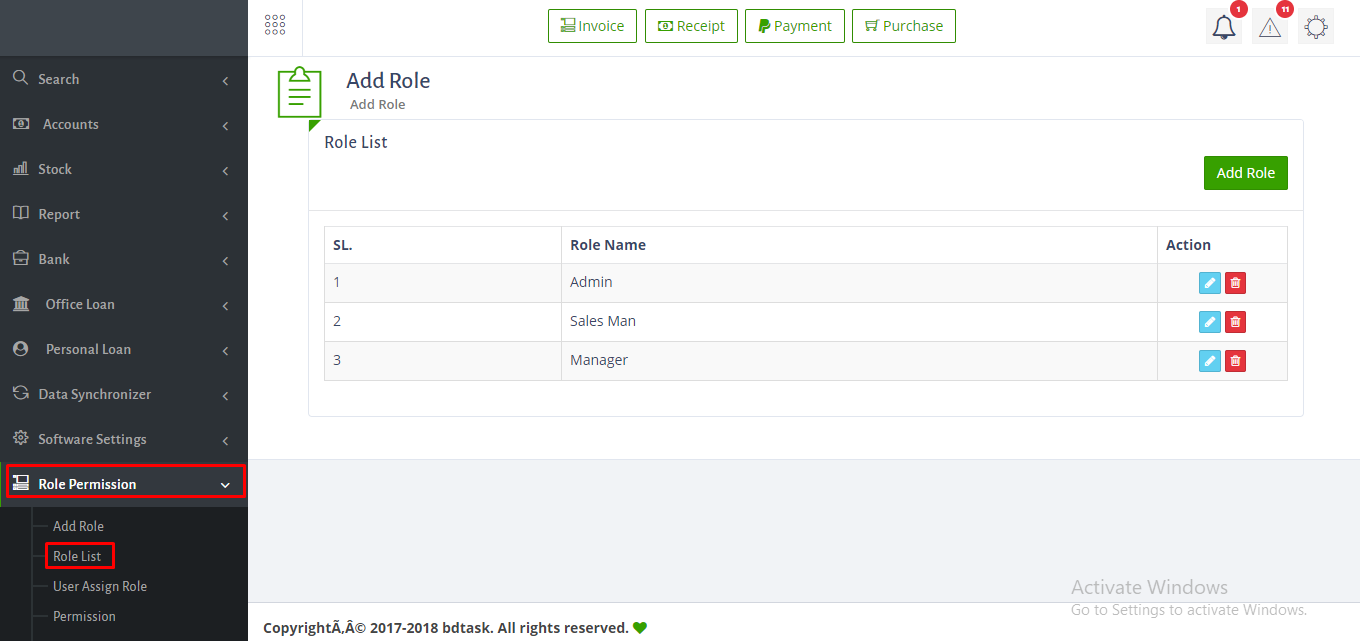The width and height of the screenshot is (1360, 641).
Task: Open the User Assign Role submenu item
Action: tap(100, 586)
